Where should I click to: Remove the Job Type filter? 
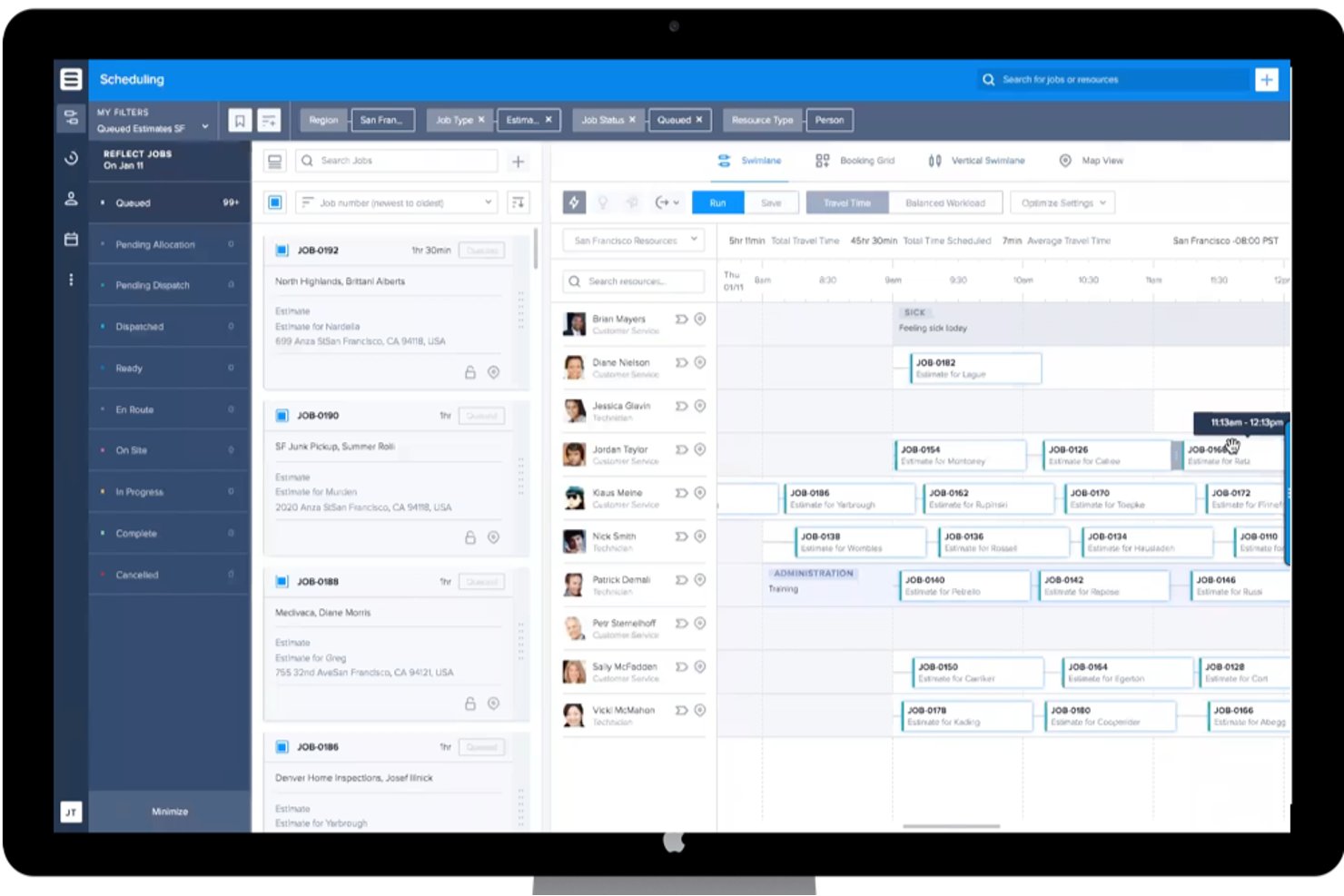pos(481,120)
